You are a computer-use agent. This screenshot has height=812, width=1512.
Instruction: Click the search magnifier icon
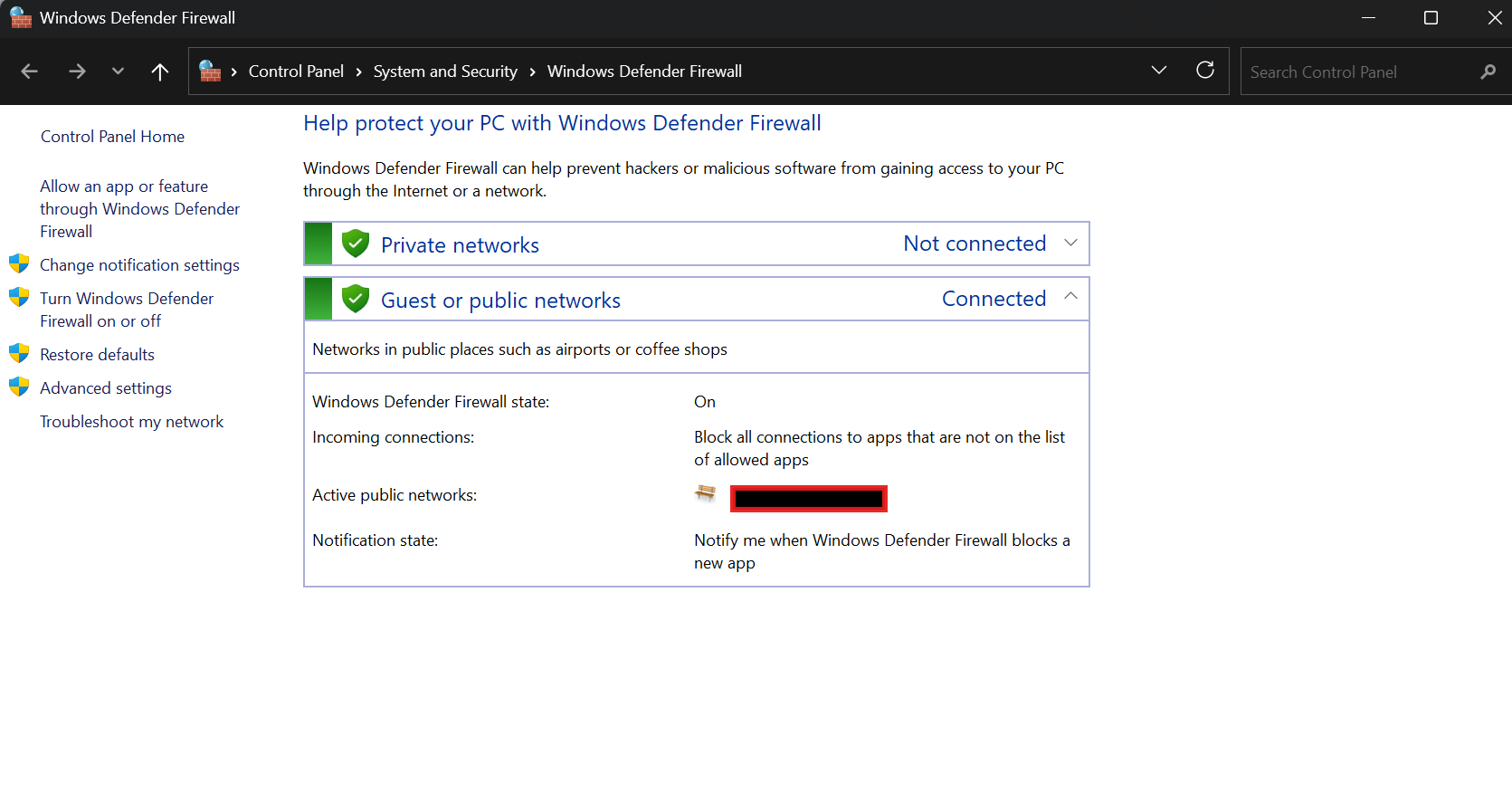(1488, 72)
